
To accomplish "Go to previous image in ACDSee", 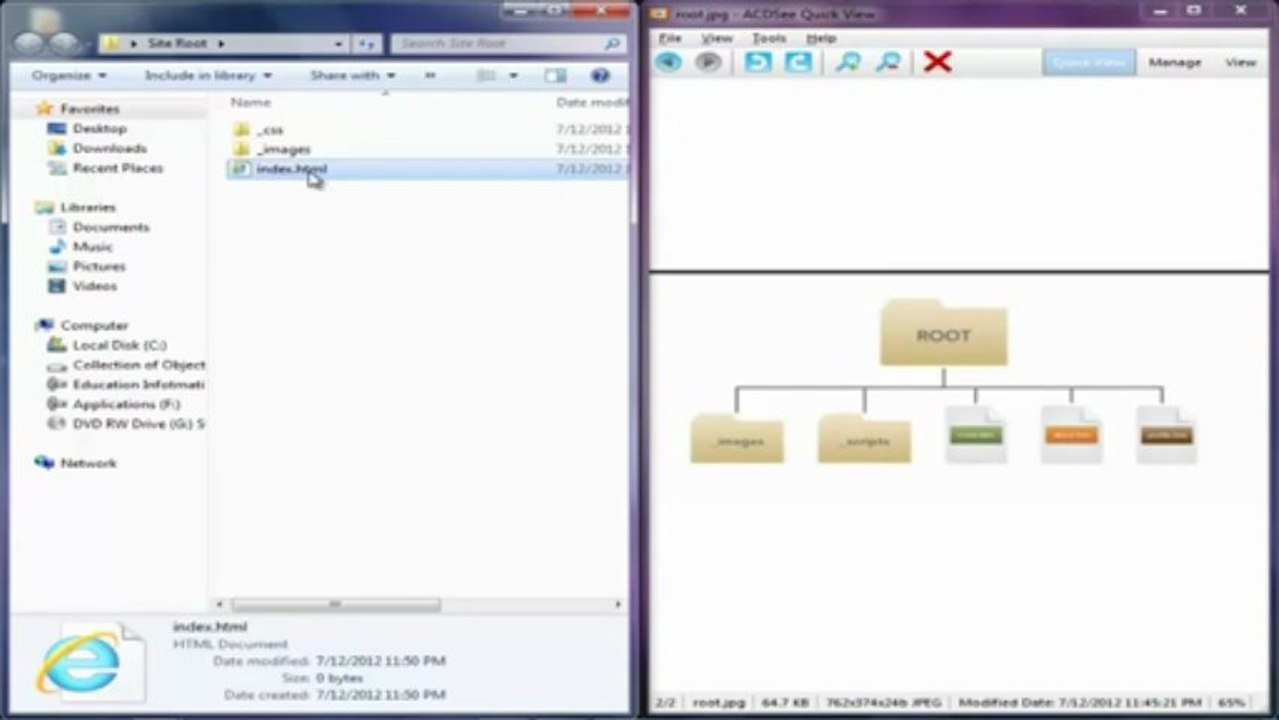I will pyautogui.click(x=668, y=62).
